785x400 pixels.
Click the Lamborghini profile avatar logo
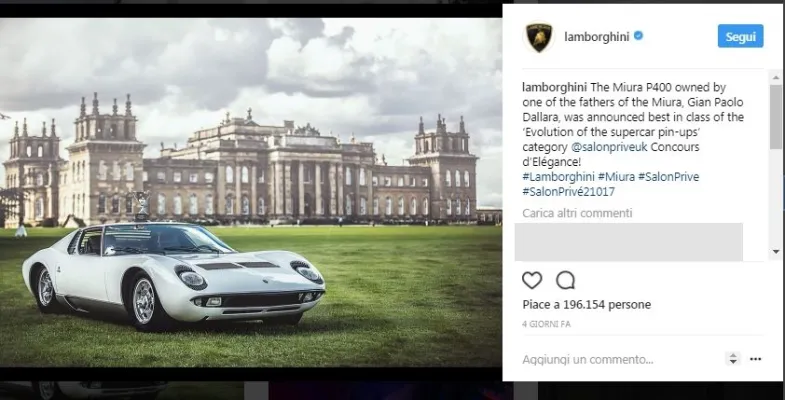(x=539, y=37)
